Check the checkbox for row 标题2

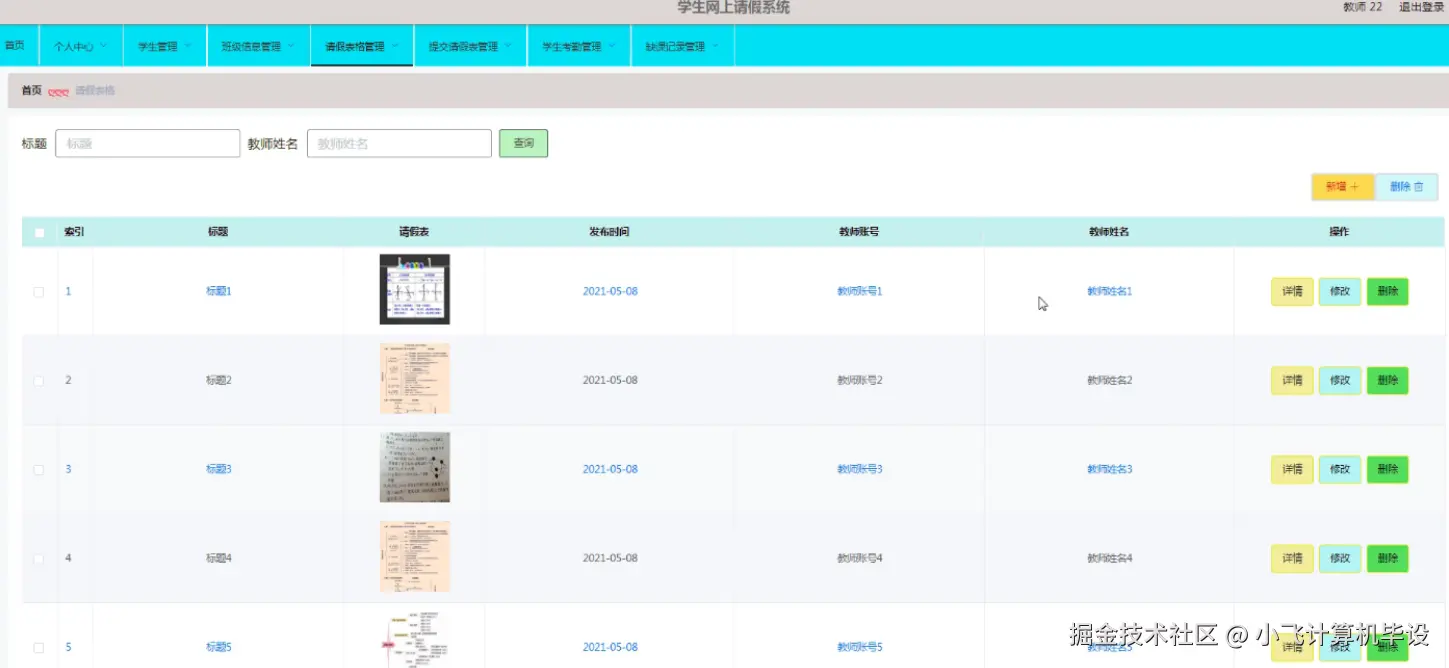(x=39, y=381)
